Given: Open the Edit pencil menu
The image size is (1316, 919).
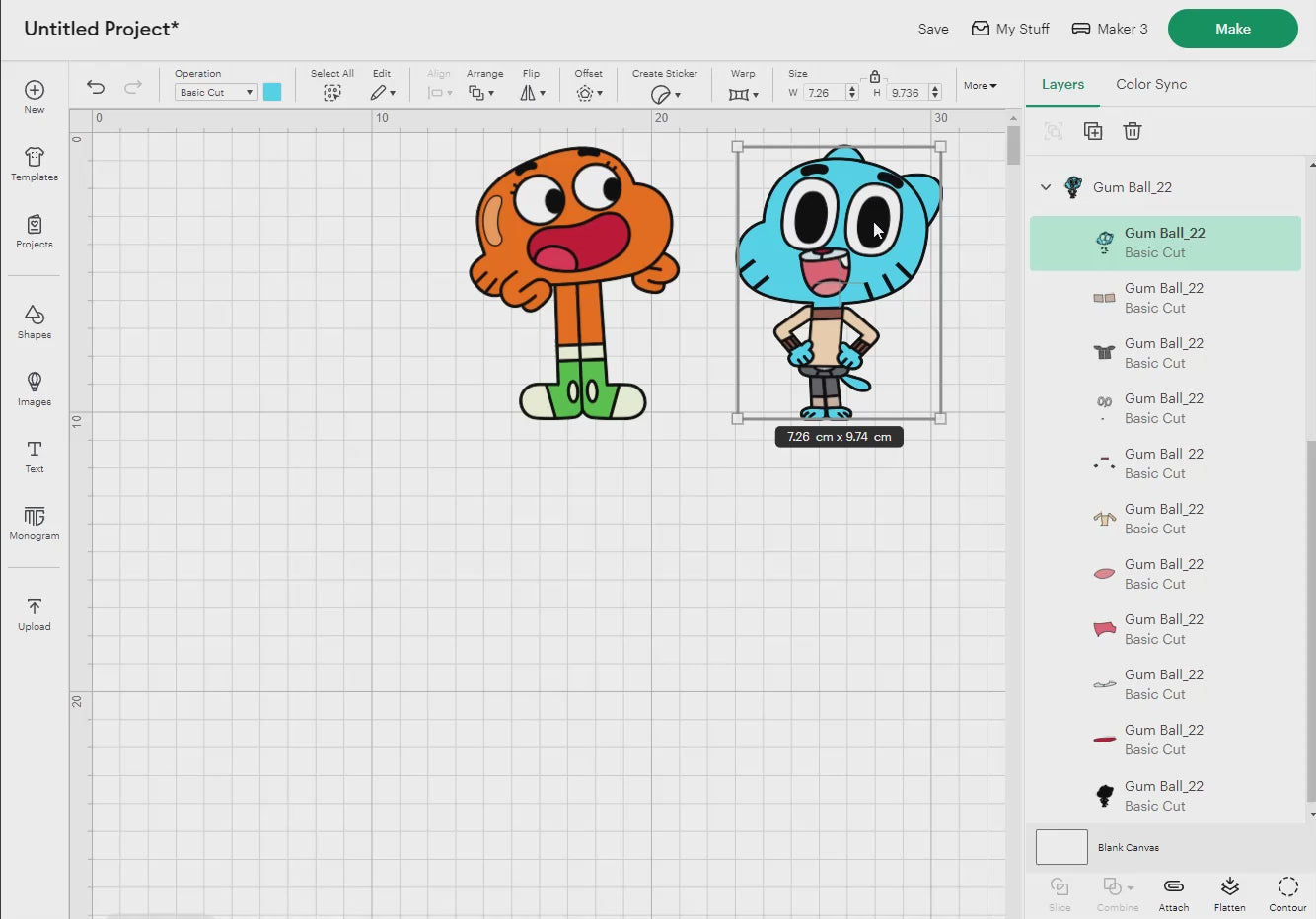Looking at the screenshot, I should (382, 93).
